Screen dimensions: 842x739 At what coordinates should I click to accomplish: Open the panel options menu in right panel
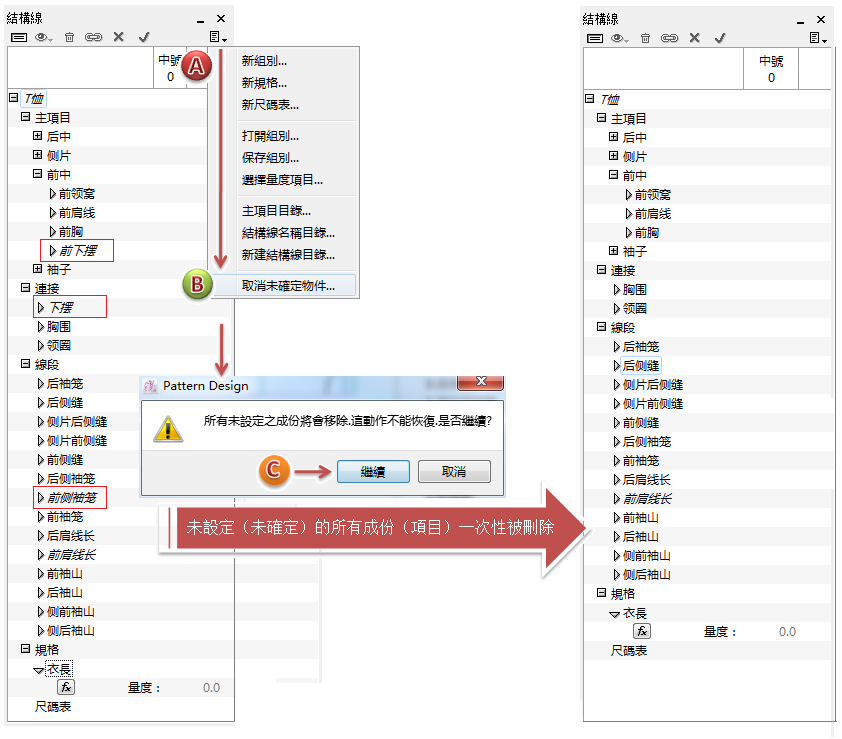pyautogui.click(x=818, y=38)
